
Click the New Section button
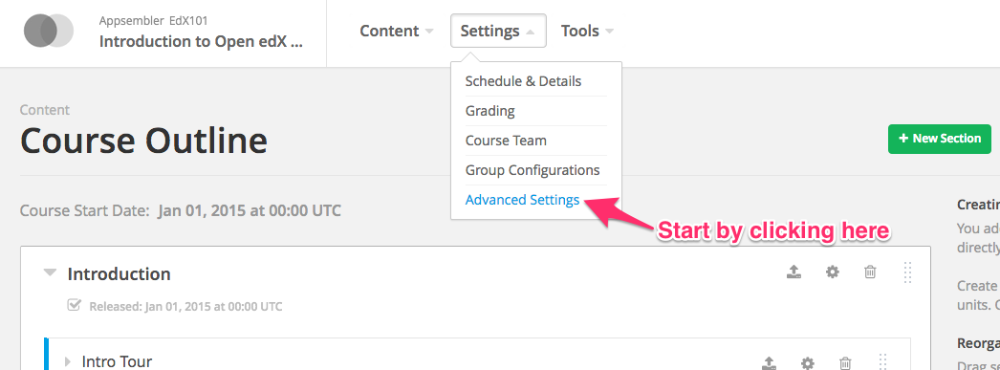pyautogui.click(x=939, y=138)
